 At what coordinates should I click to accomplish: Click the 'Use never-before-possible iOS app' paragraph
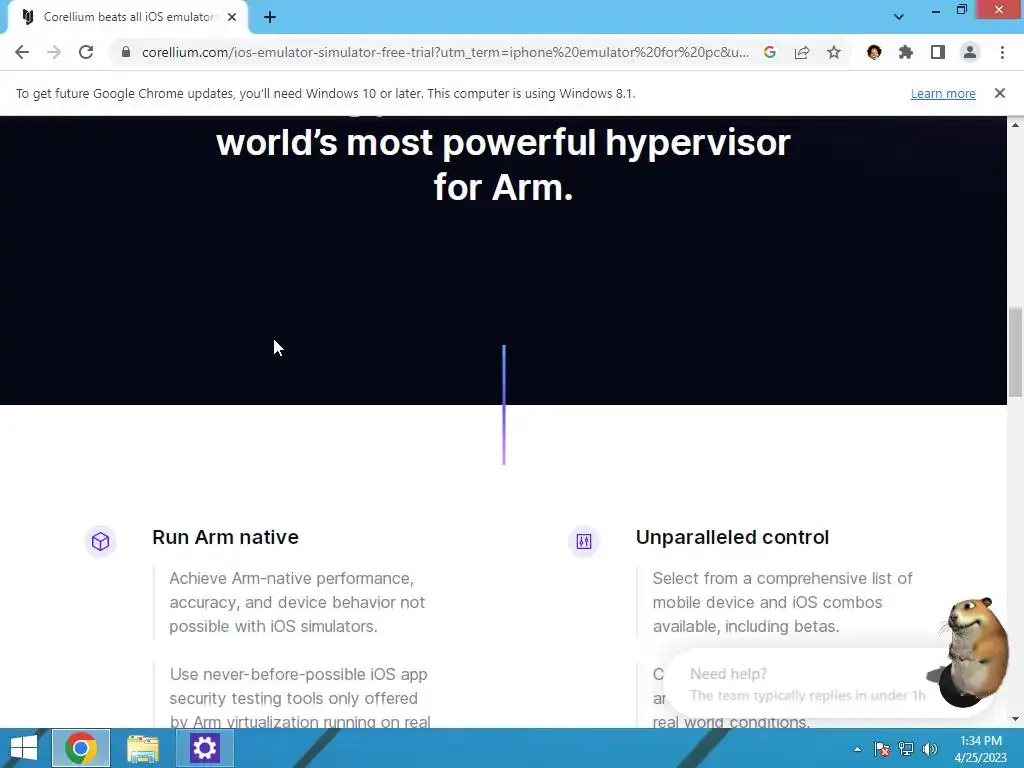point(300,697)
